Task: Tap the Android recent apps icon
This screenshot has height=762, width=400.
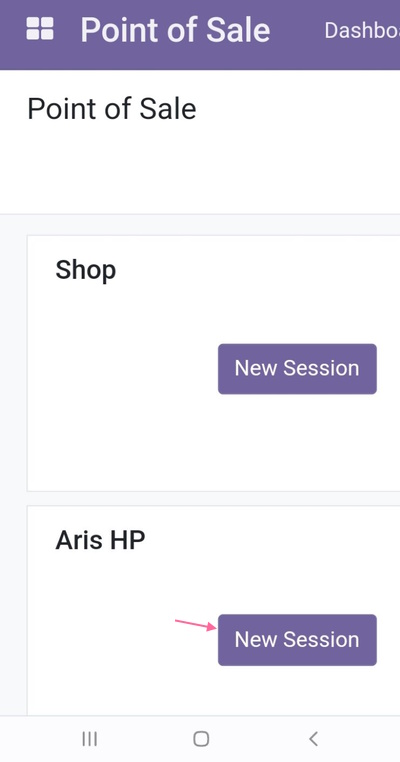Action: (x=89, y=739)
